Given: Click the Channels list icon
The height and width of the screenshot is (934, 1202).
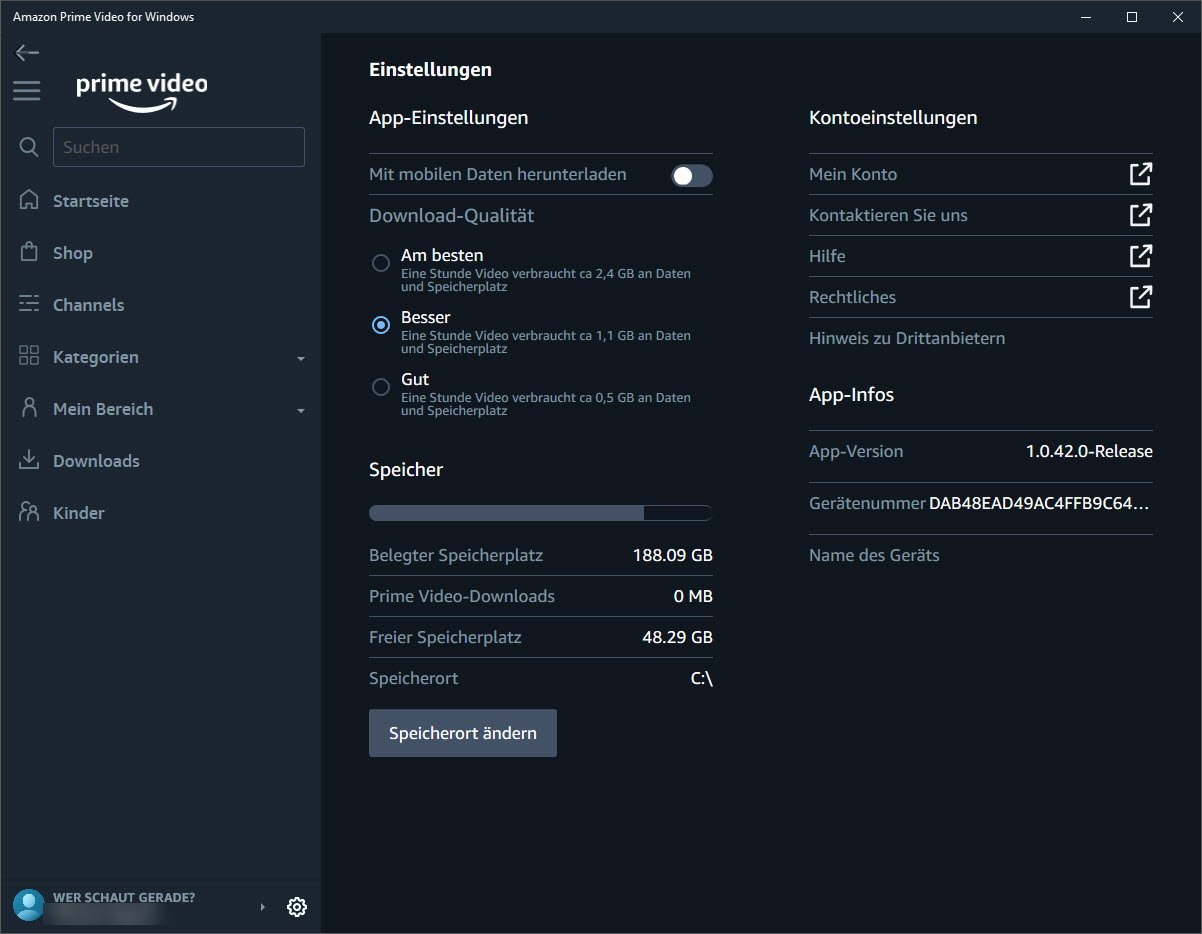Looking at the screenshot, I should pos(29,304).
